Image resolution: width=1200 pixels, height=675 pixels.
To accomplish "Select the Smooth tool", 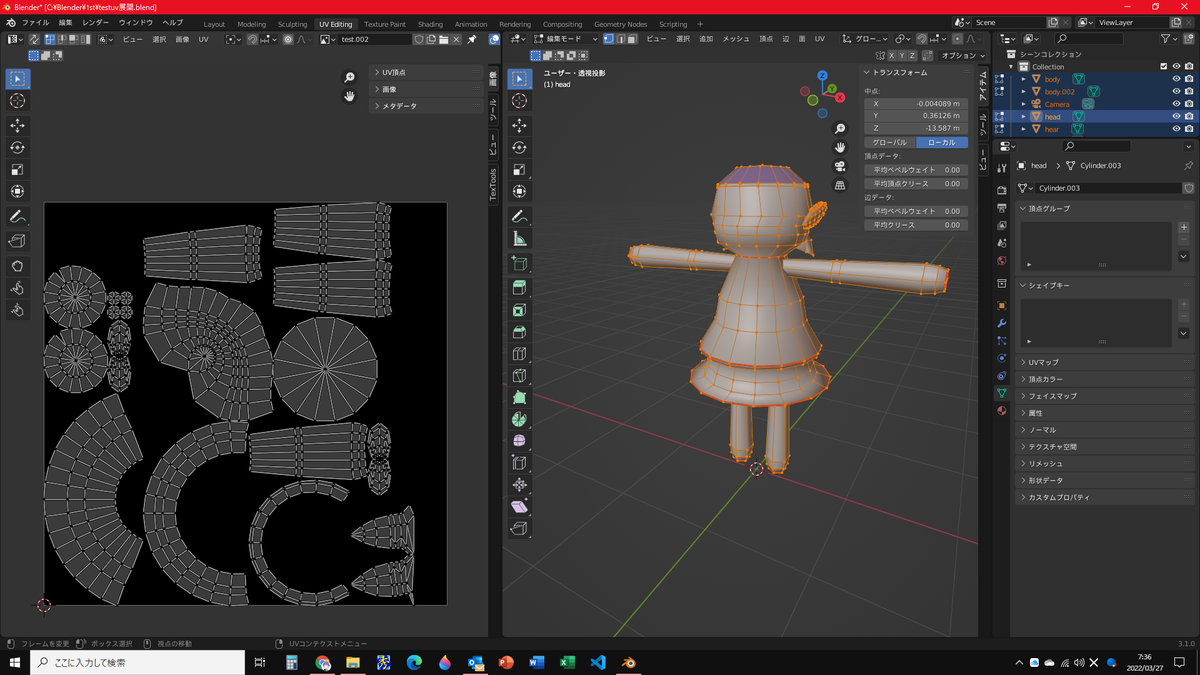I will pyautogui.click(x=519, y=441).
